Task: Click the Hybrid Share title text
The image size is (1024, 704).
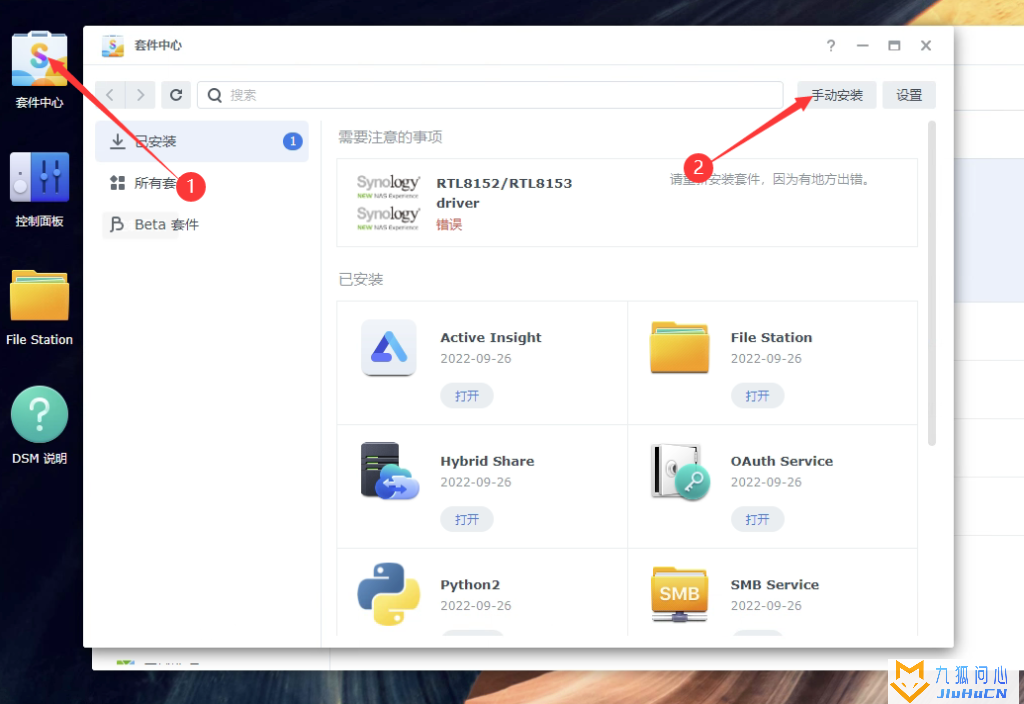Action: click(487, 461)
